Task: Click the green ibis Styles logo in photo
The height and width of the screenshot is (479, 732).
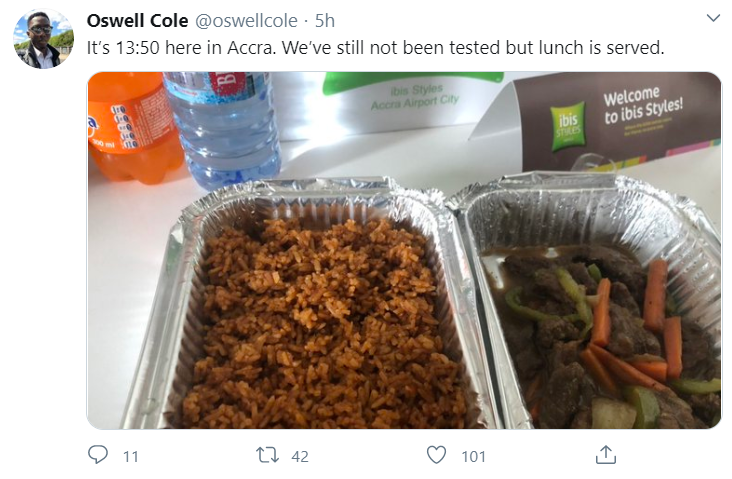Action: 568,127
